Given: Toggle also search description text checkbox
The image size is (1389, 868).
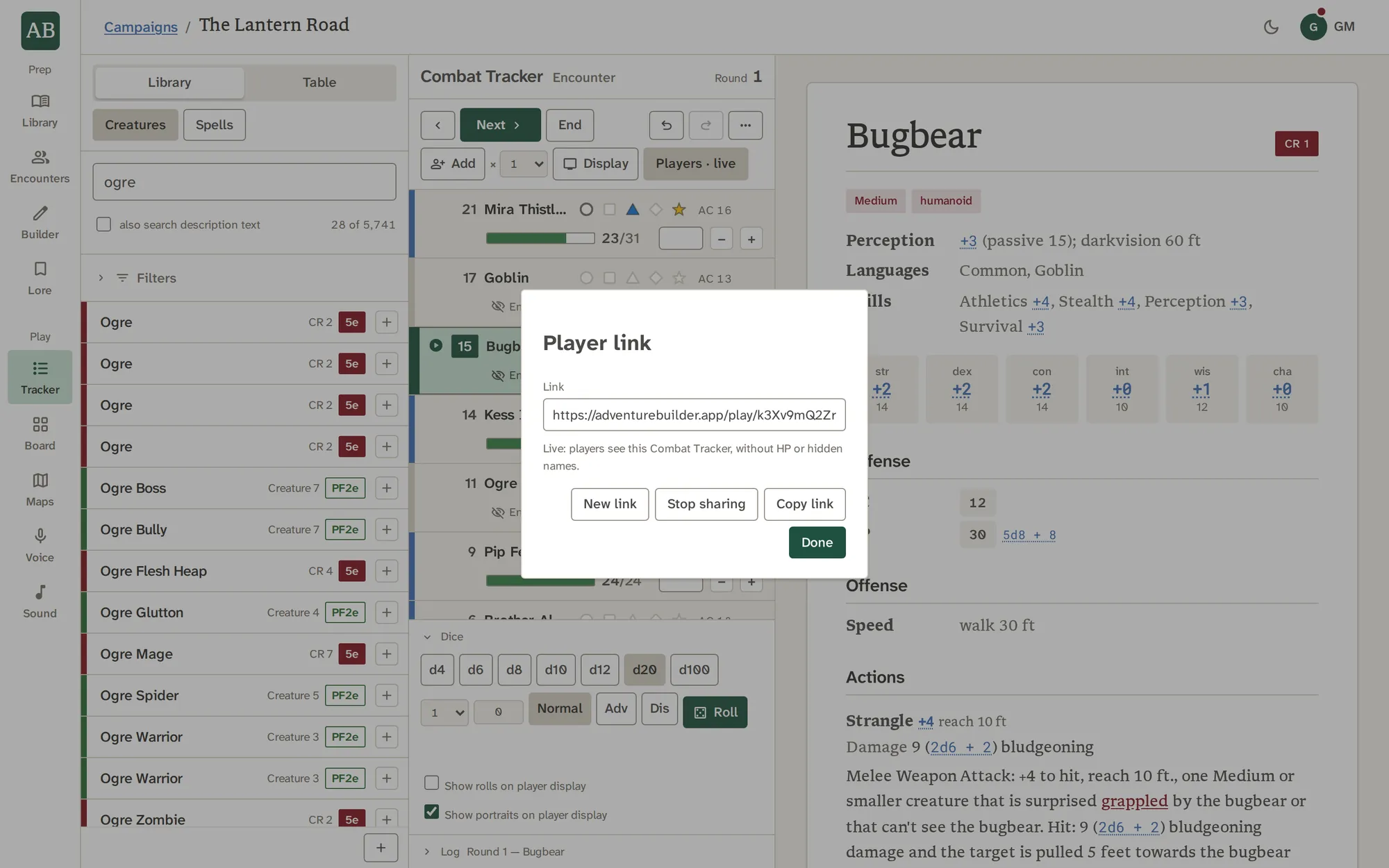Looking at the screenshot, I should click(103, 224).
